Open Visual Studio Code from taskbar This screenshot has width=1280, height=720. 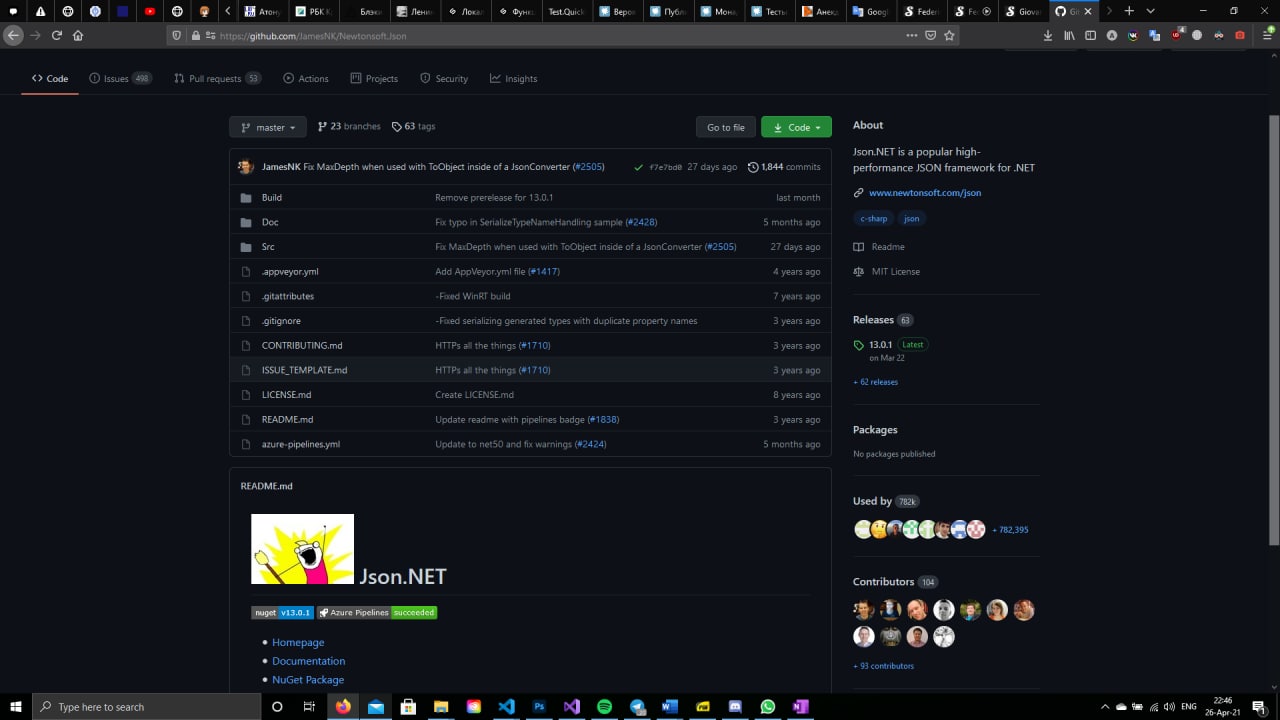click(506, 706)
